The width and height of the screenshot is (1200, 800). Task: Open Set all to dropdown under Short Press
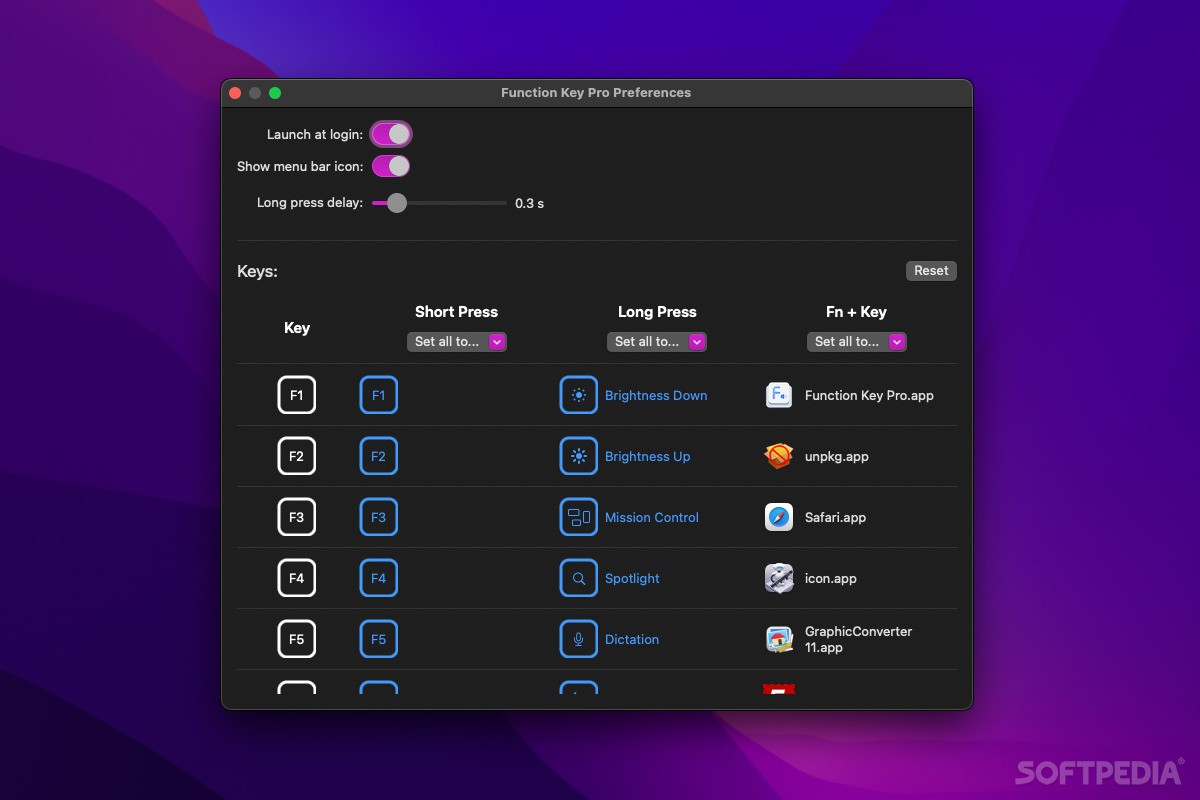pyautogui.click(x=457, y=341)
